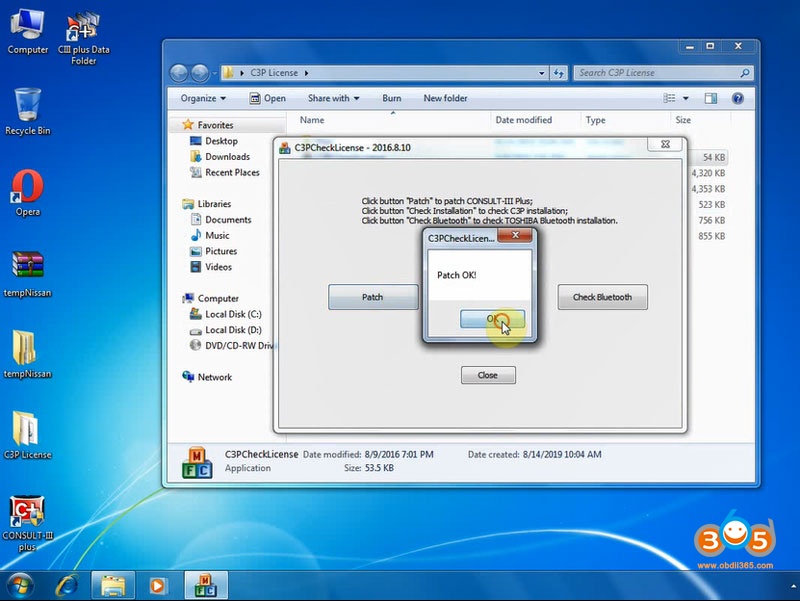Click New folder in the toolbar
800x601 pixels.
pos(445,98)
